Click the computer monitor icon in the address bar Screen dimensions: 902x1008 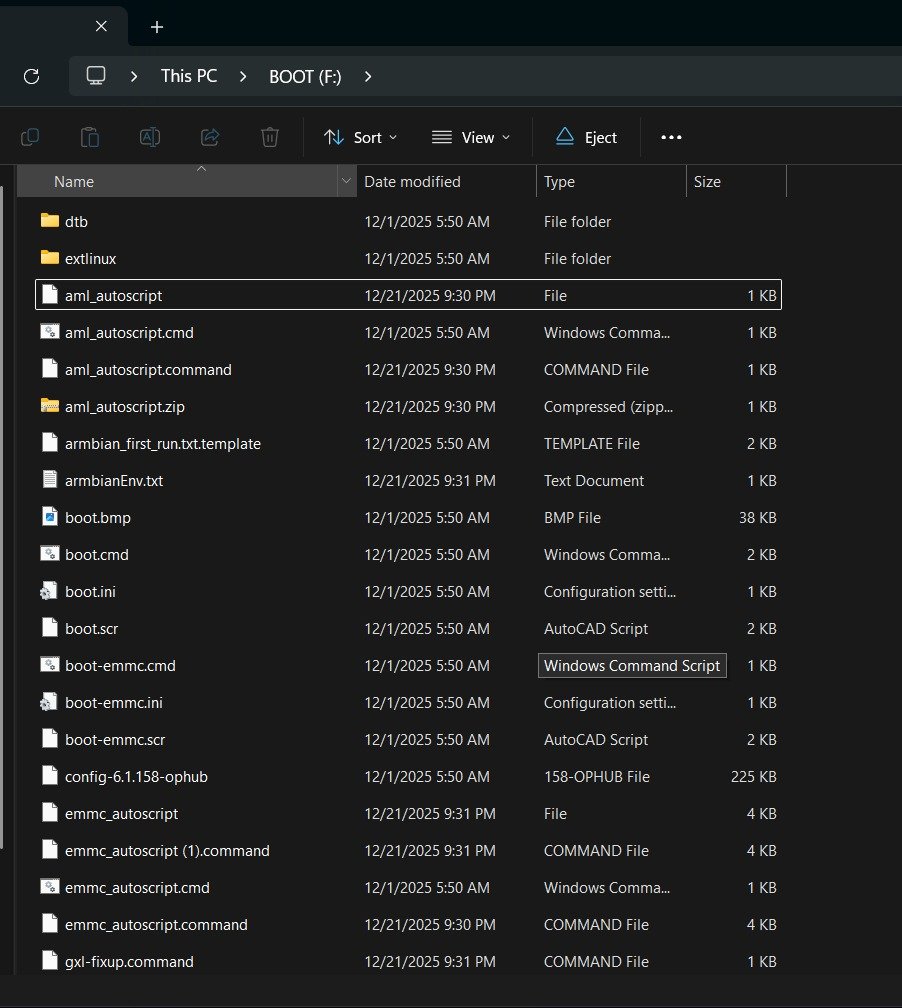click(96, 76)
